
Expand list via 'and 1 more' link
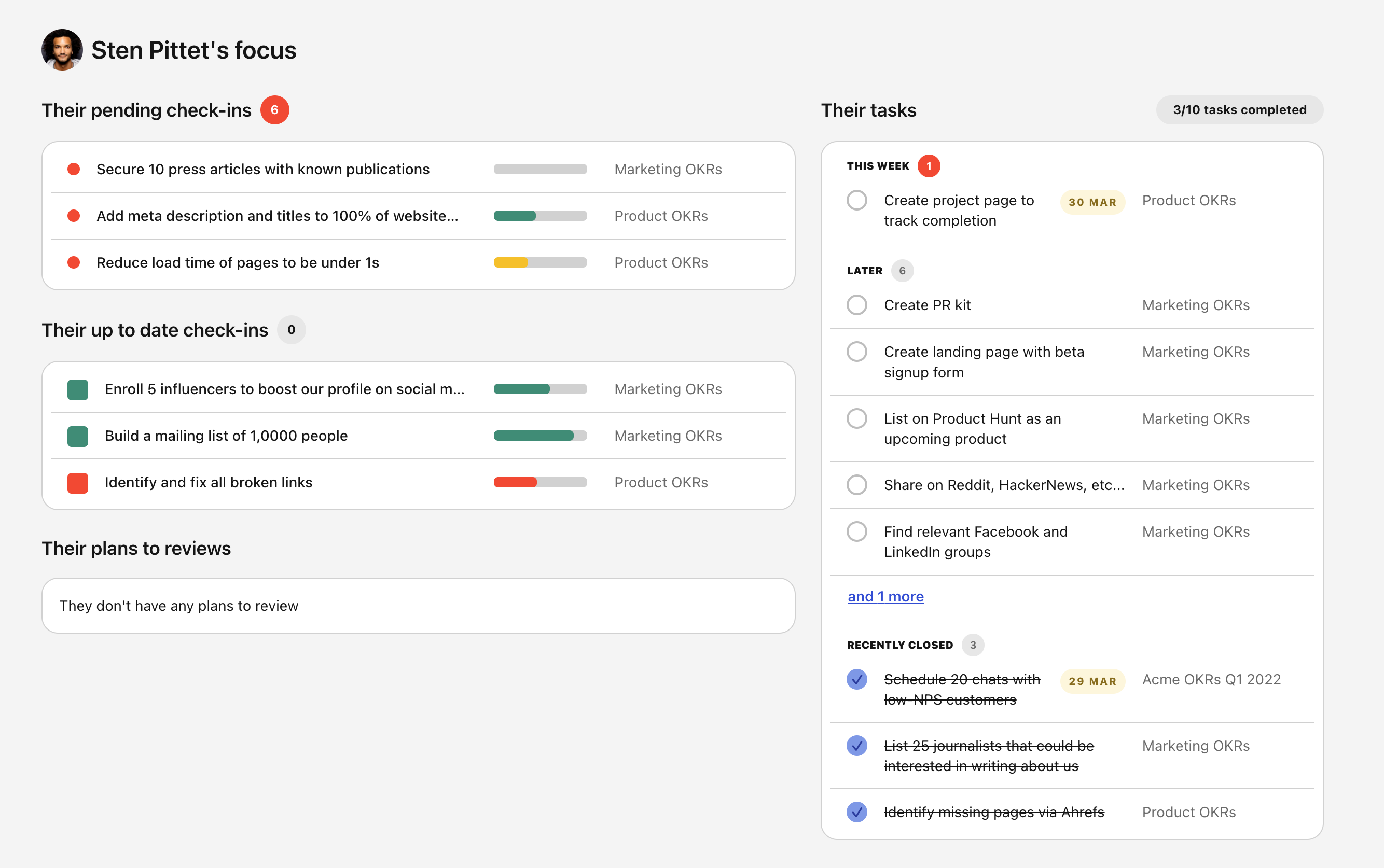tap(885, 596)
